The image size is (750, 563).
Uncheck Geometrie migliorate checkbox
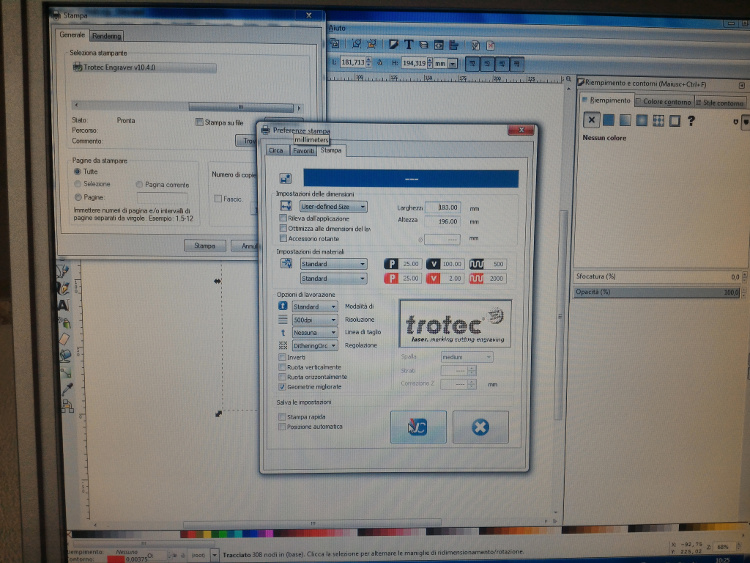(282, 386)
